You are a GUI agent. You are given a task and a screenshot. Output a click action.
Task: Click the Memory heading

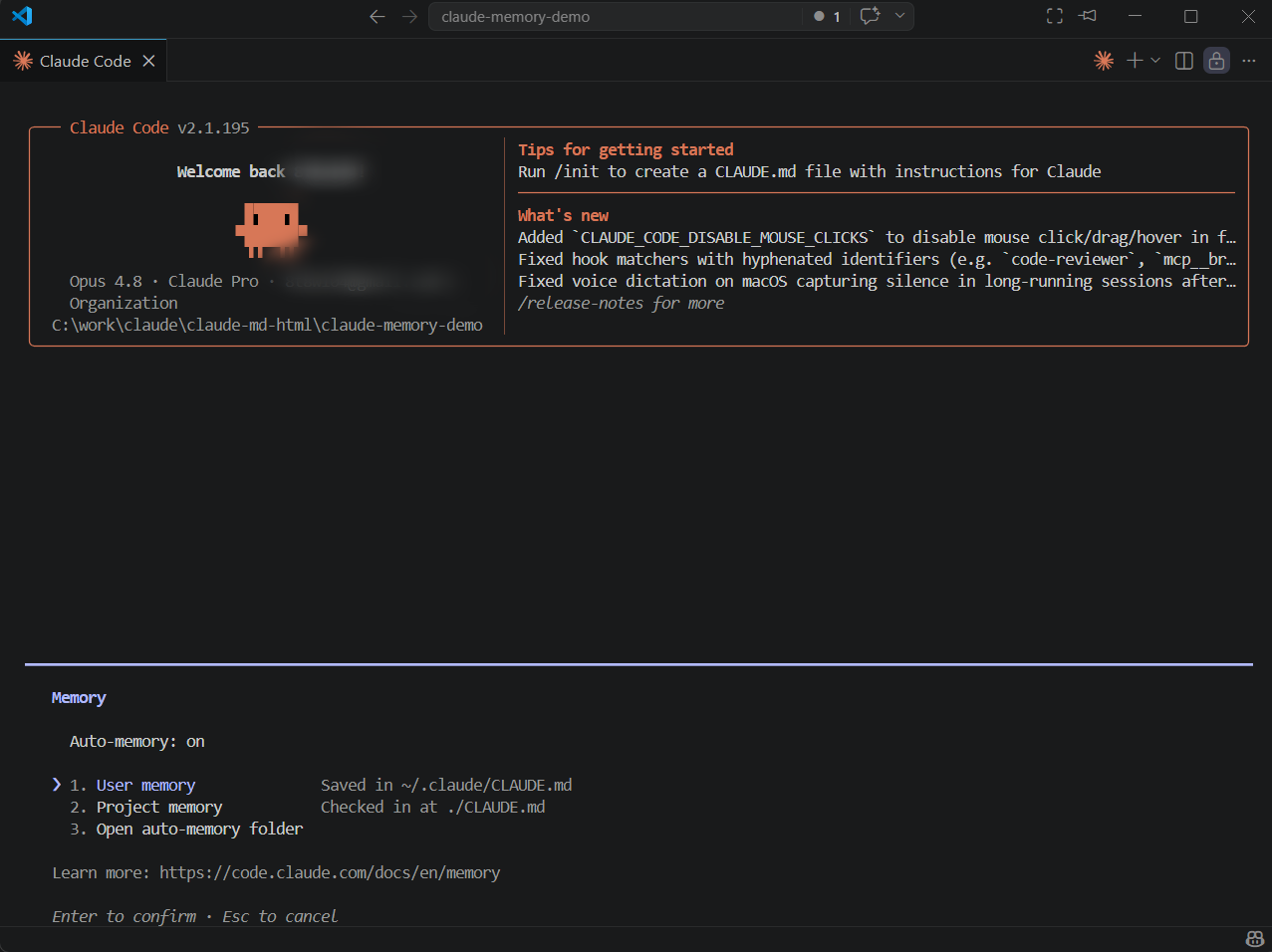[79, 698]
